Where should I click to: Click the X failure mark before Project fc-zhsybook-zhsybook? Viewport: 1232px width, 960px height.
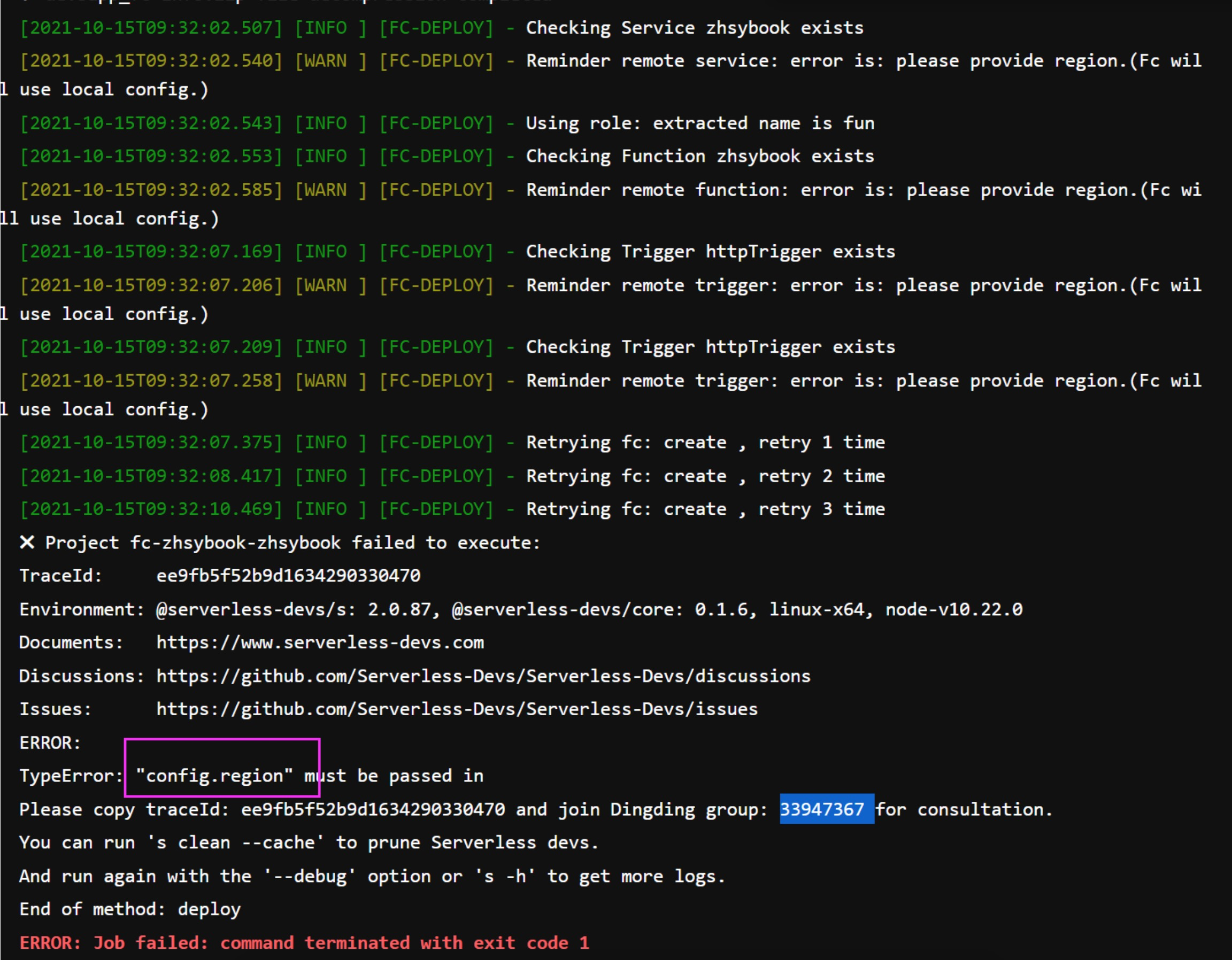coord(27,543)
